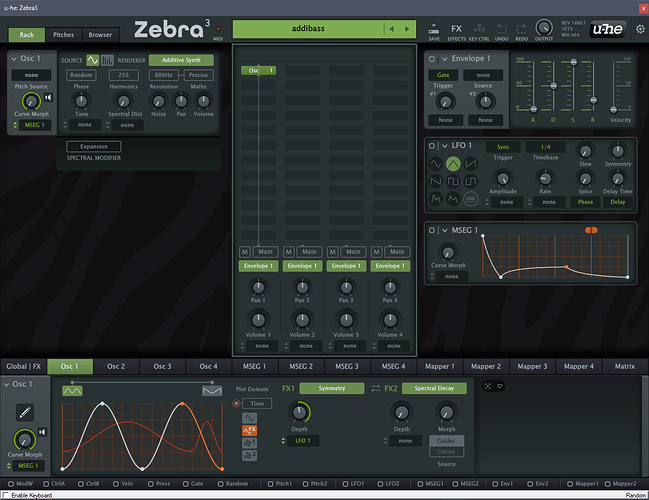Click the target icon in the lower right panel
The height and width of the screenshot is (500, 649).
click(x=488, y=386)
